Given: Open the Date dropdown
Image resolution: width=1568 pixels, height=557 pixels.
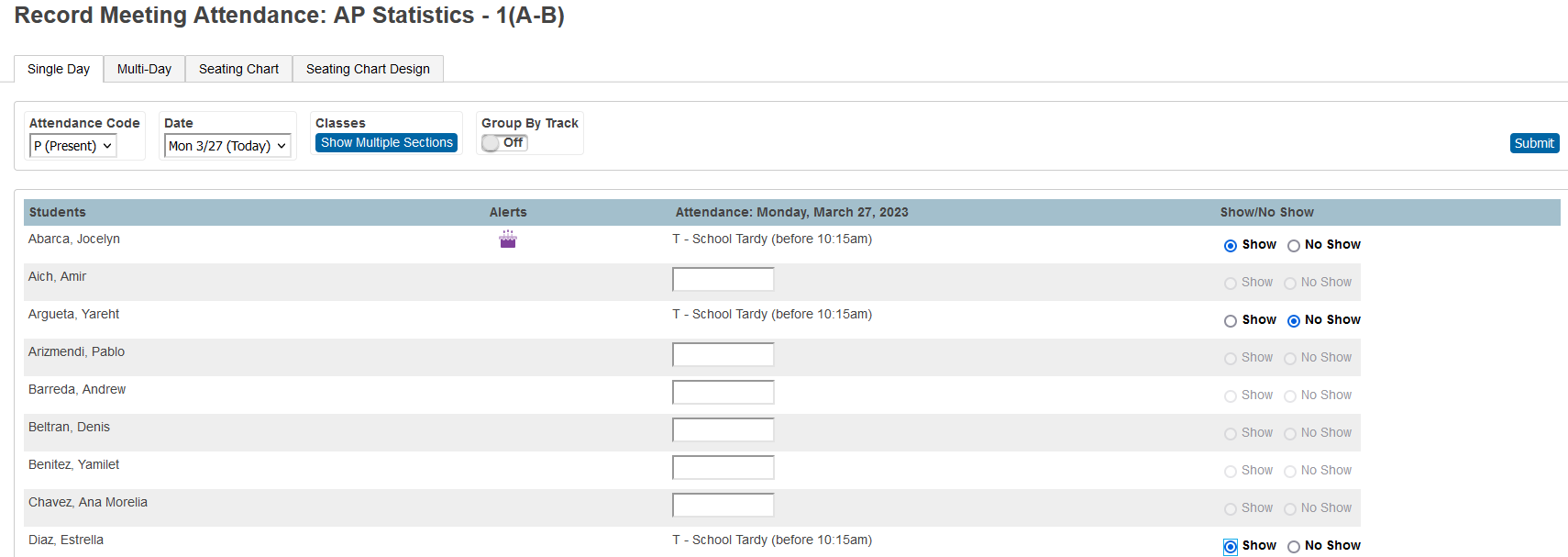Looking at the screenshot, I should (x=226, y=145).
